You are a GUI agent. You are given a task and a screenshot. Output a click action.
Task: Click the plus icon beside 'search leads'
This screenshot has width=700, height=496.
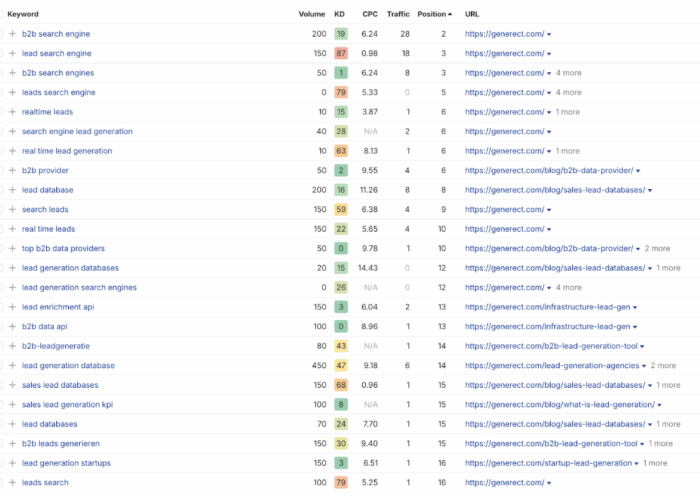[12, 209]
